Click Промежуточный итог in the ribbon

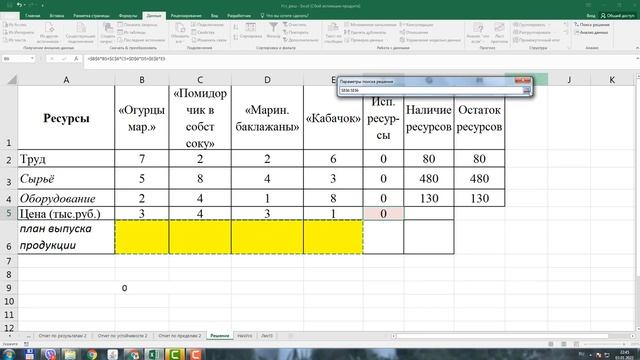point(536,40)
